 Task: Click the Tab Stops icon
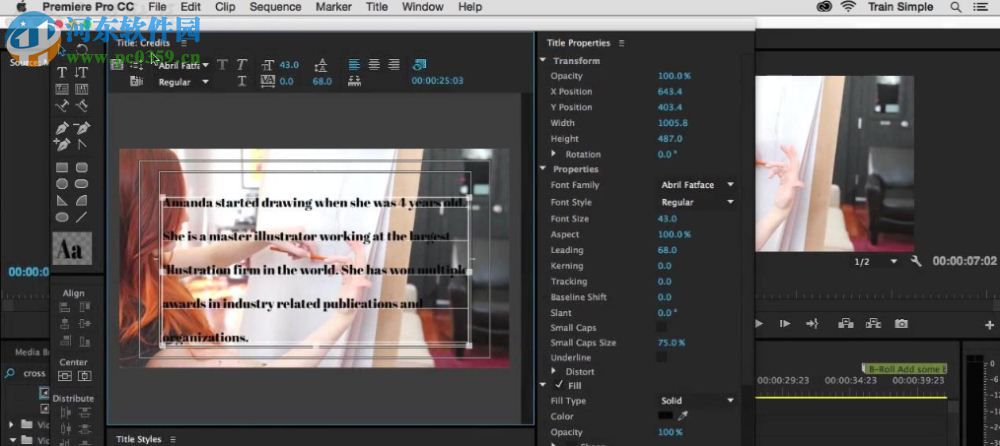(x=355, y=82)
